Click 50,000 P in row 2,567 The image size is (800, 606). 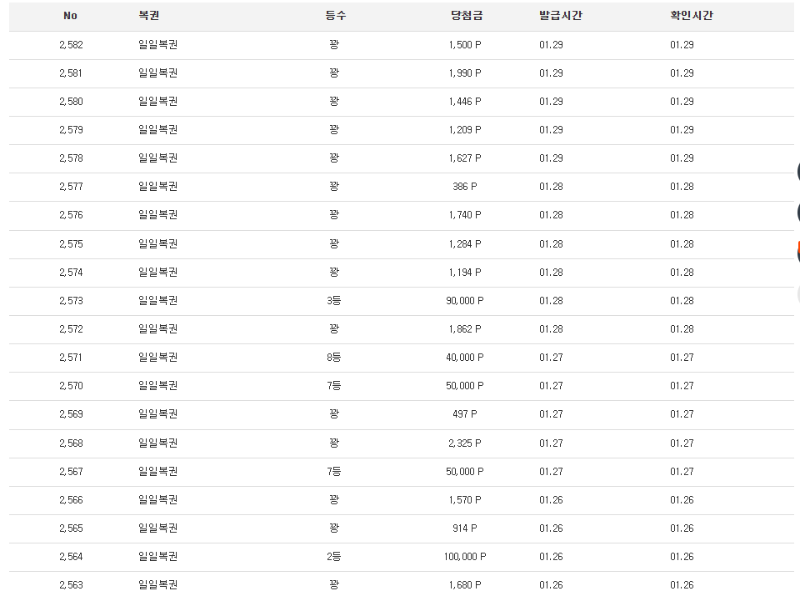[465, 472]
